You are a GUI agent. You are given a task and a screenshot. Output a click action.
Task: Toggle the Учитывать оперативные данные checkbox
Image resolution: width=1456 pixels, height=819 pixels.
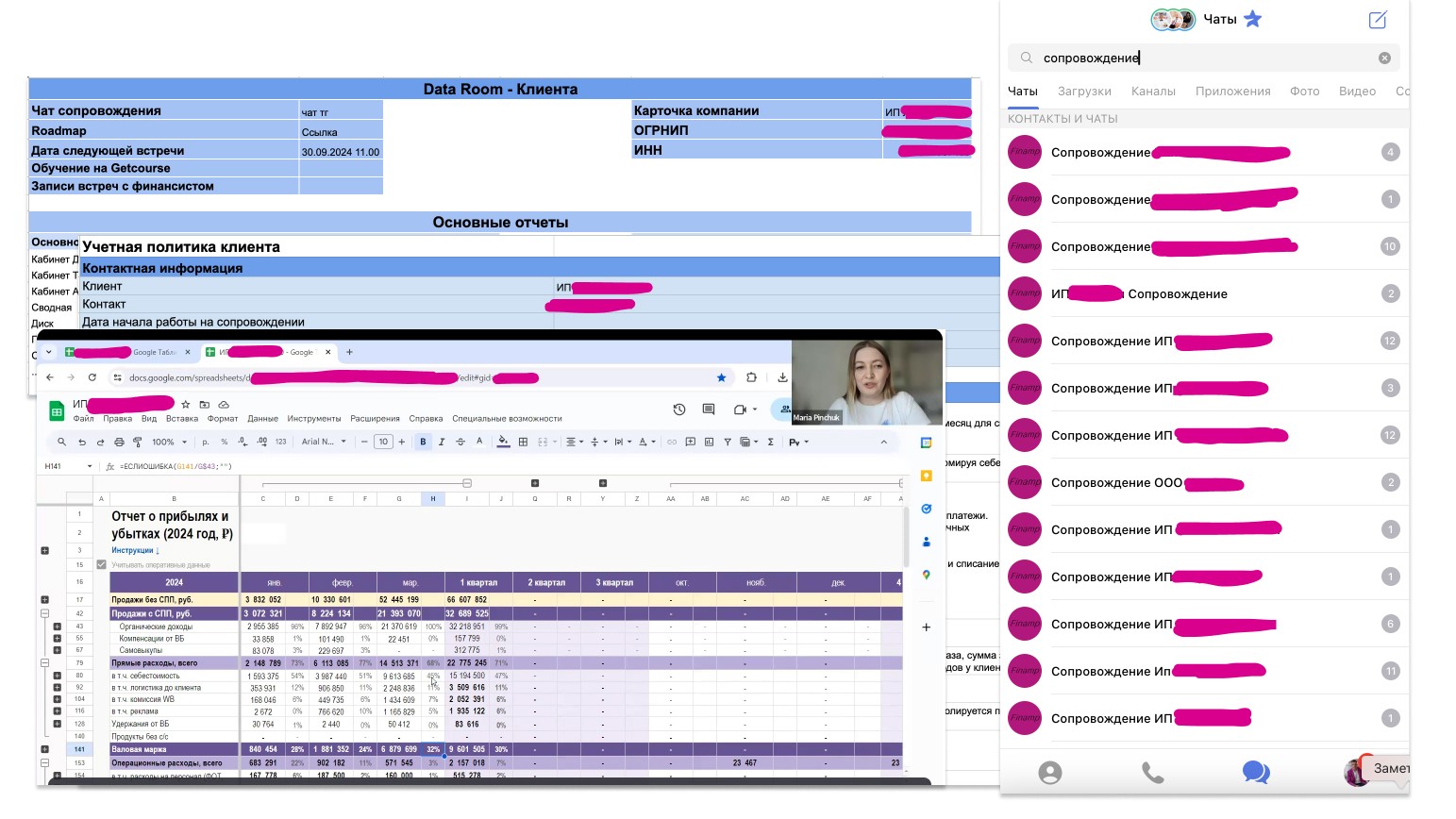coord(102,564)
